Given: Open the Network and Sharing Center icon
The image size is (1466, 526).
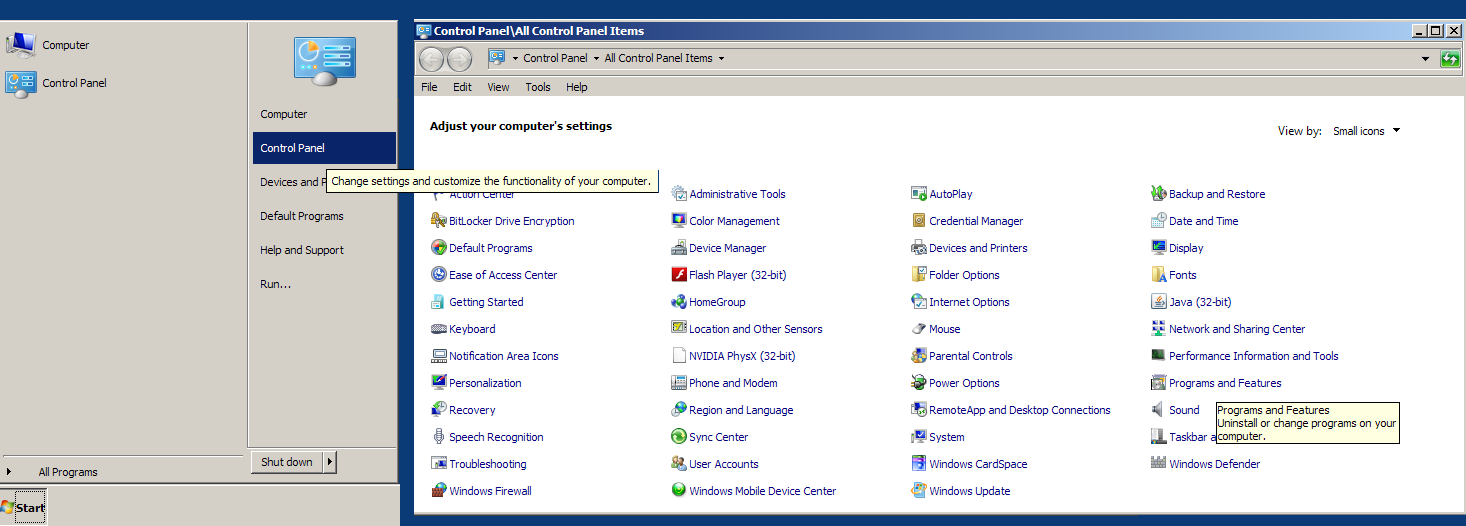Looking at the screenshot, I should click(1159, 329).
